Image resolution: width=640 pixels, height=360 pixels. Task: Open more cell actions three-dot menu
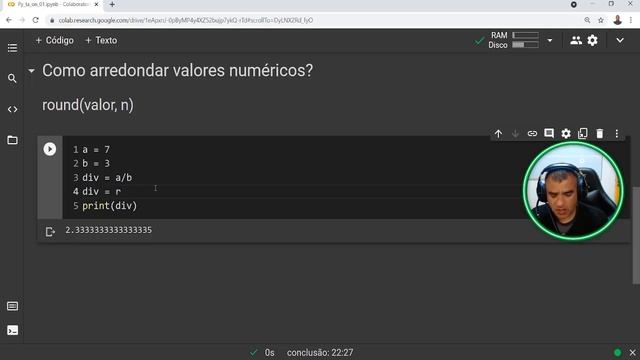[617, 133]
